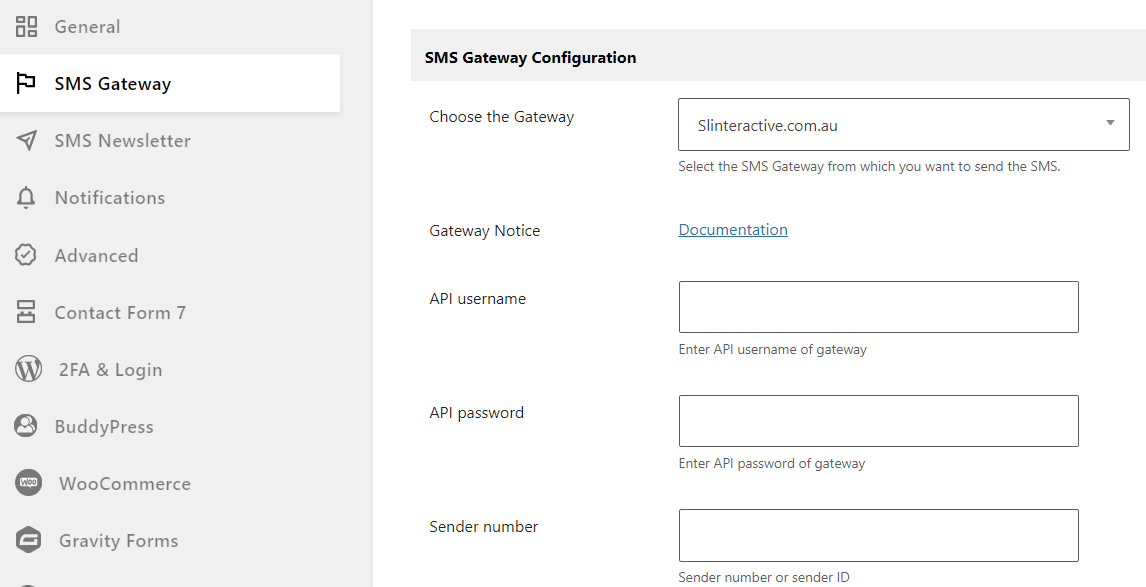Click the WooCommerce logo icon
This screenshot has width=1146, height=587.
pyautogui.click(x=29, y=483)
